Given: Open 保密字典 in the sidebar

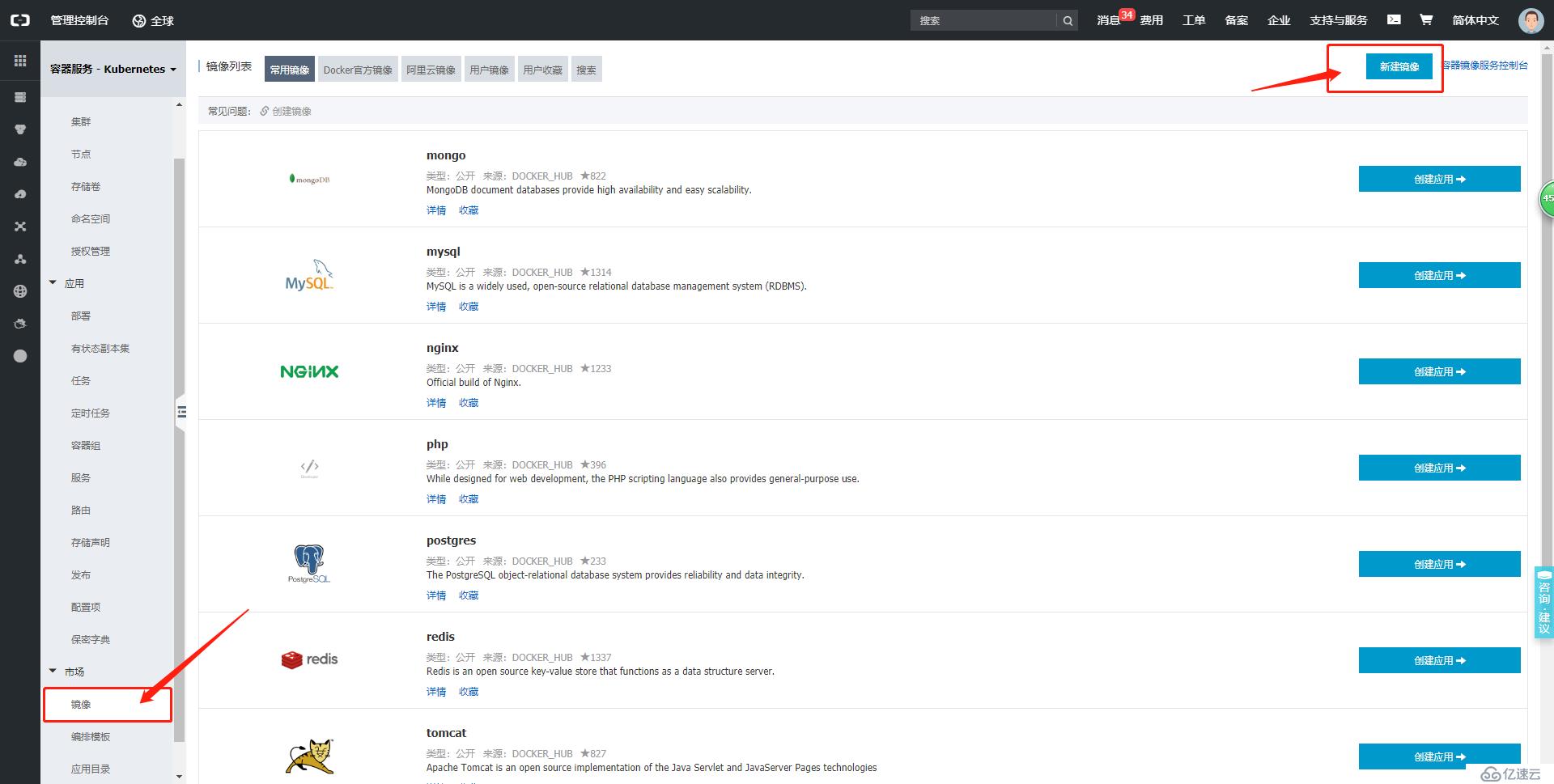Looking at the screenshot, I should click(x=91, y=639).
